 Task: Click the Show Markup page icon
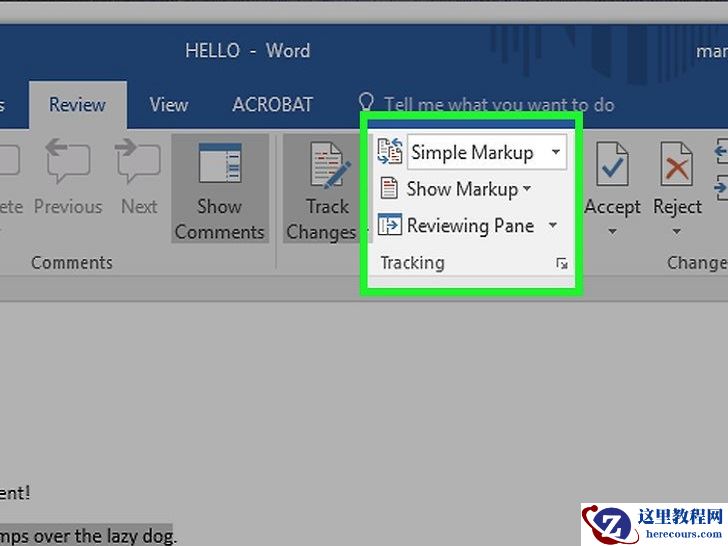pos(389,188)
